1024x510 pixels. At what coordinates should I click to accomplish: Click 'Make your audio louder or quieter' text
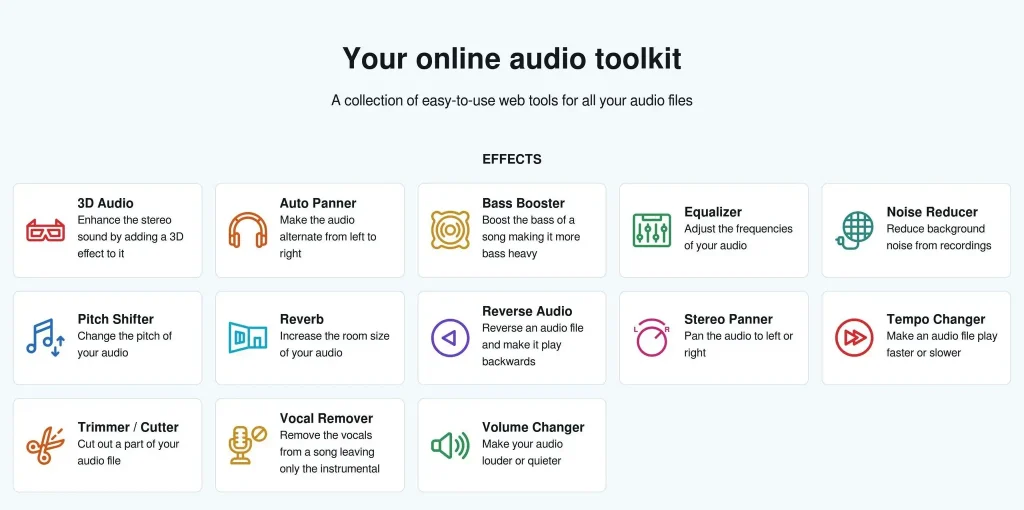[x=522, y=452]
